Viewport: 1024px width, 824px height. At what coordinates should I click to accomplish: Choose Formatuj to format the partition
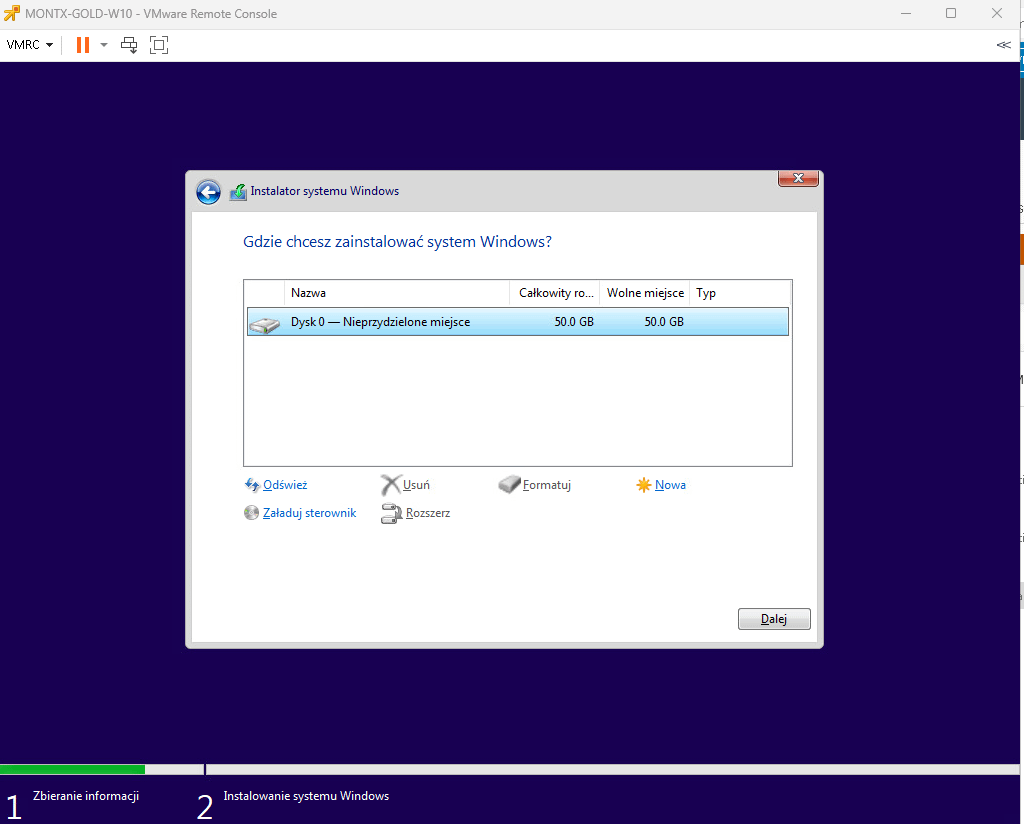click(x=545, y=485)
